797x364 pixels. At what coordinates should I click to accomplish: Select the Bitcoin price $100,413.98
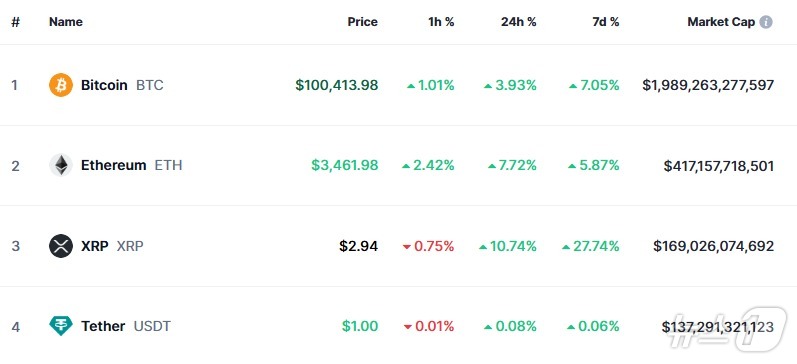[336, 85]
